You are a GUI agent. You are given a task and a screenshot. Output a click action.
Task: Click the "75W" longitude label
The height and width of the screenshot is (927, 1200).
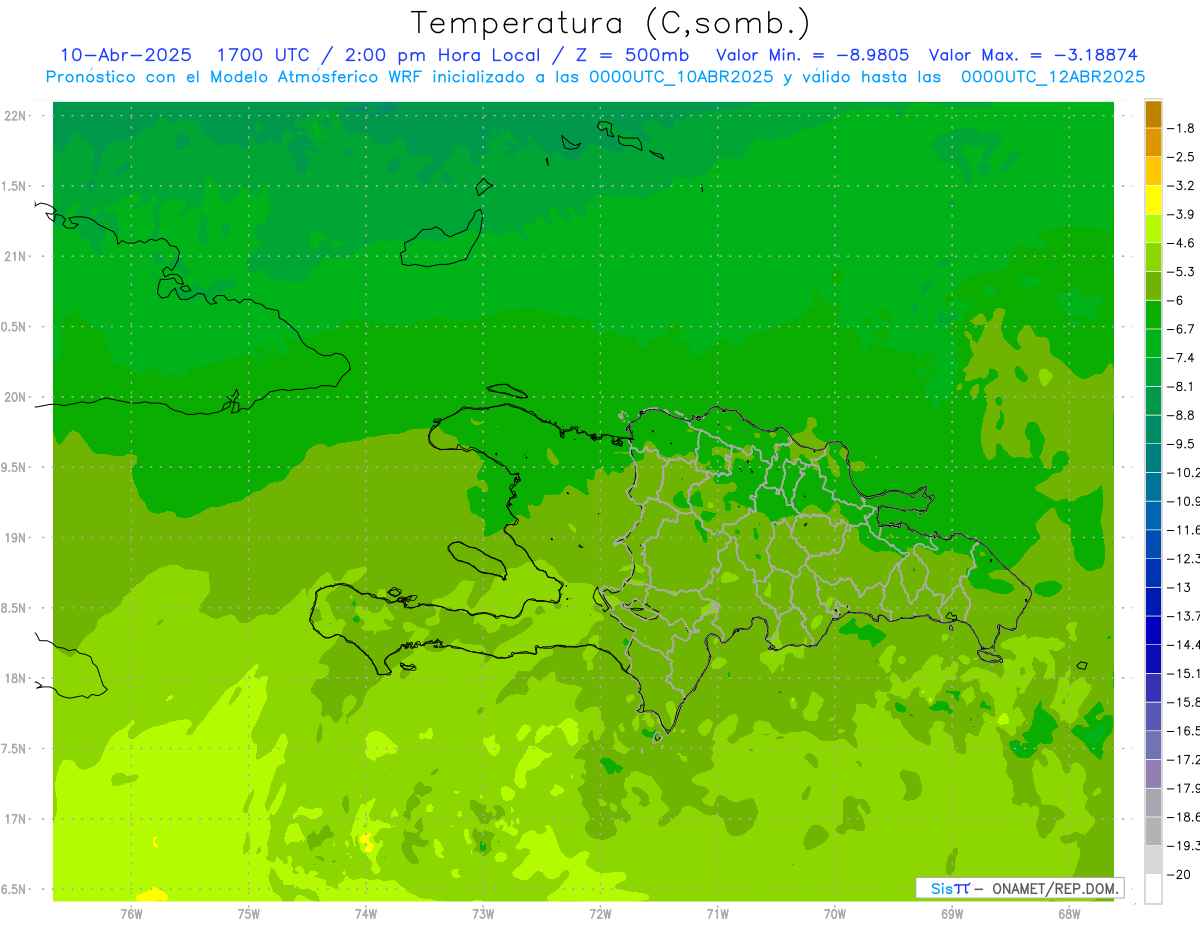pos(248,914)
